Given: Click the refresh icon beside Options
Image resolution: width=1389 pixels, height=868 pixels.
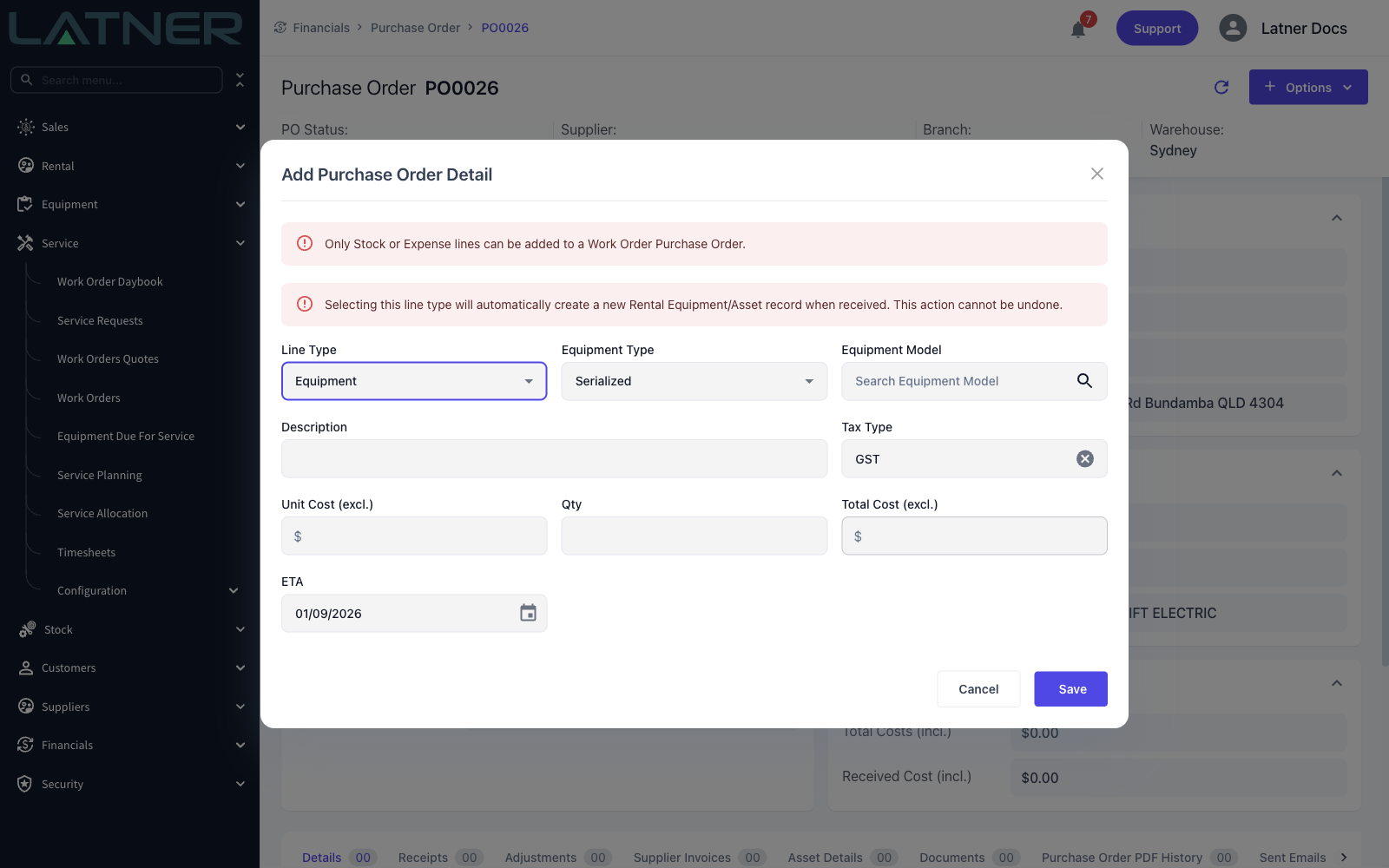Looking at the screenshot, I should (x=1221, y=87).
